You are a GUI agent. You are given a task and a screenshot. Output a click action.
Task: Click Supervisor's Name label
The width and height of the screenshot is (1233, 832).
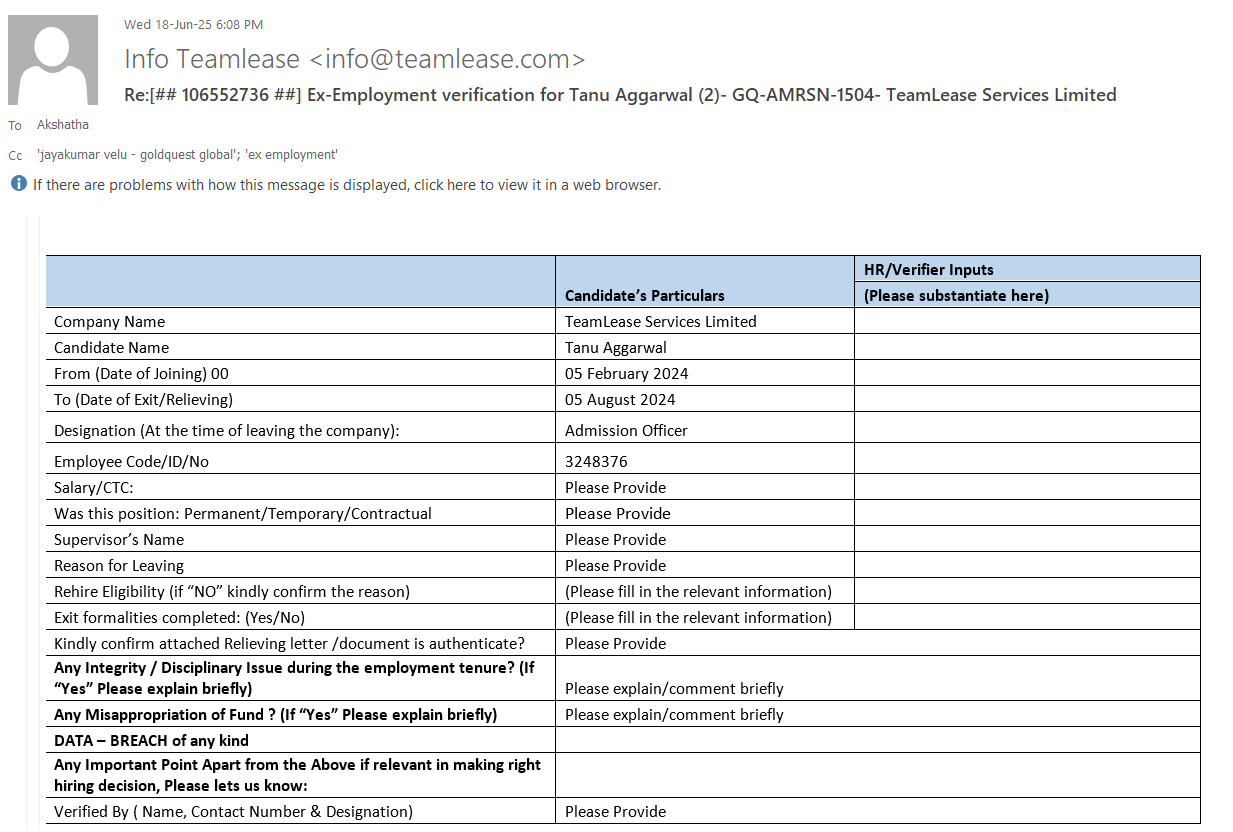pyautogui.click(x=119, y=539)
